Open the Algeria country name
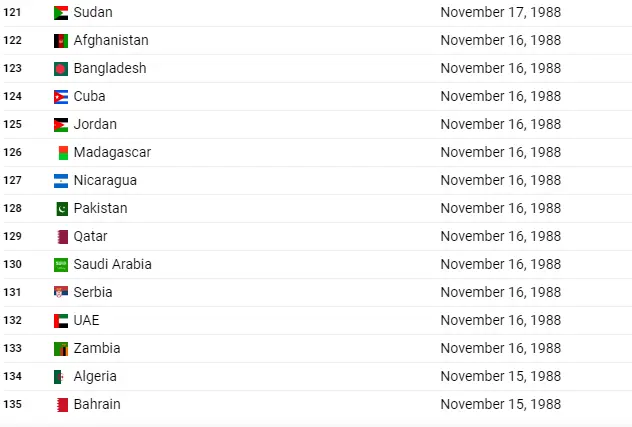Image resolution: width=632 pixels, height=427 pixels. [x=95, y=376]
